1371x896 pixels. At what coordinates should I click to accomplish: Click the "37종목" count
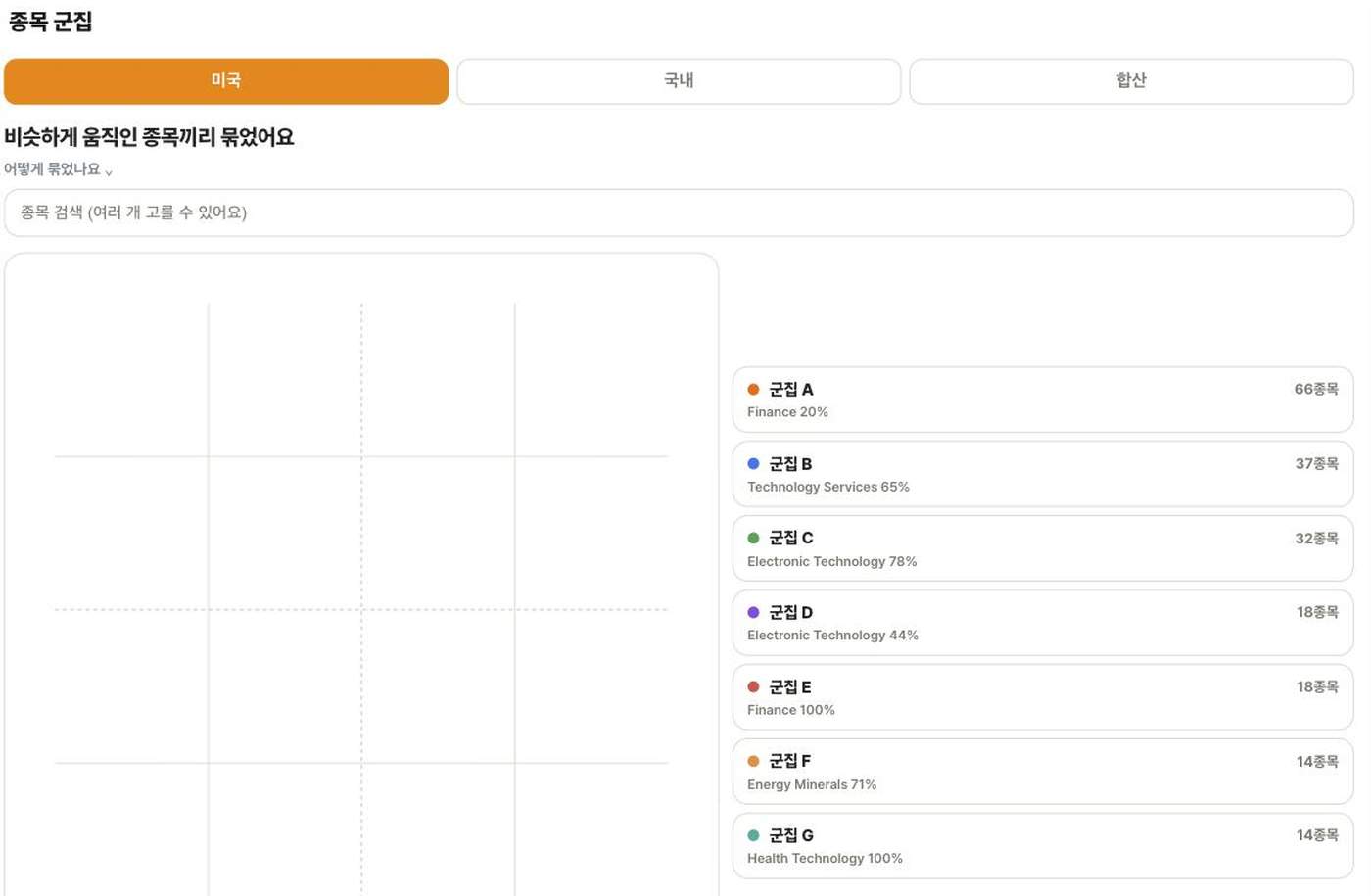1316,463
